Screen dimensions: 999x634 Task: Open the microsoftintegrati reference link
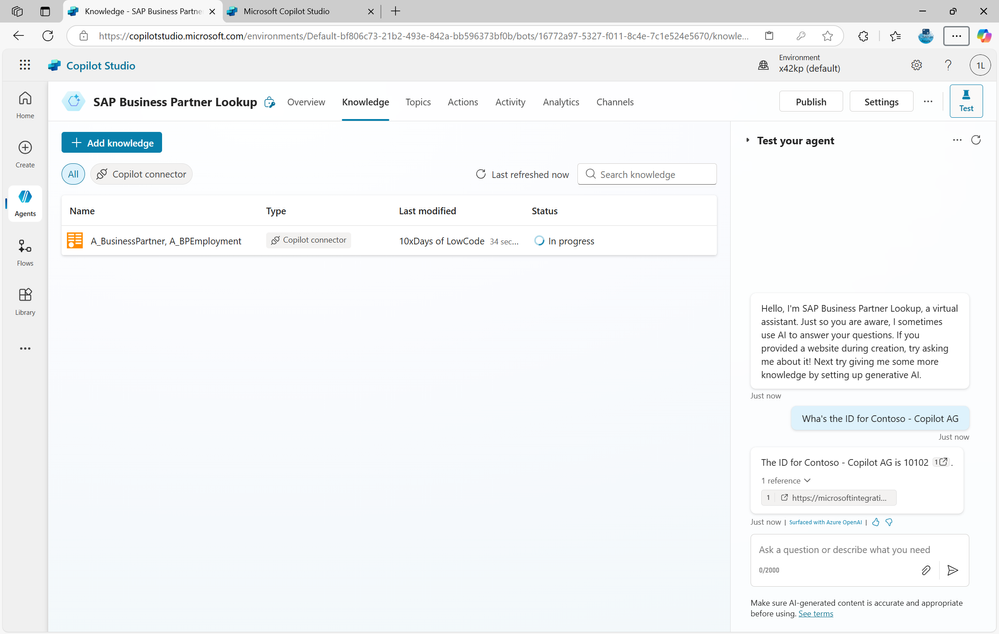[829, 498]
